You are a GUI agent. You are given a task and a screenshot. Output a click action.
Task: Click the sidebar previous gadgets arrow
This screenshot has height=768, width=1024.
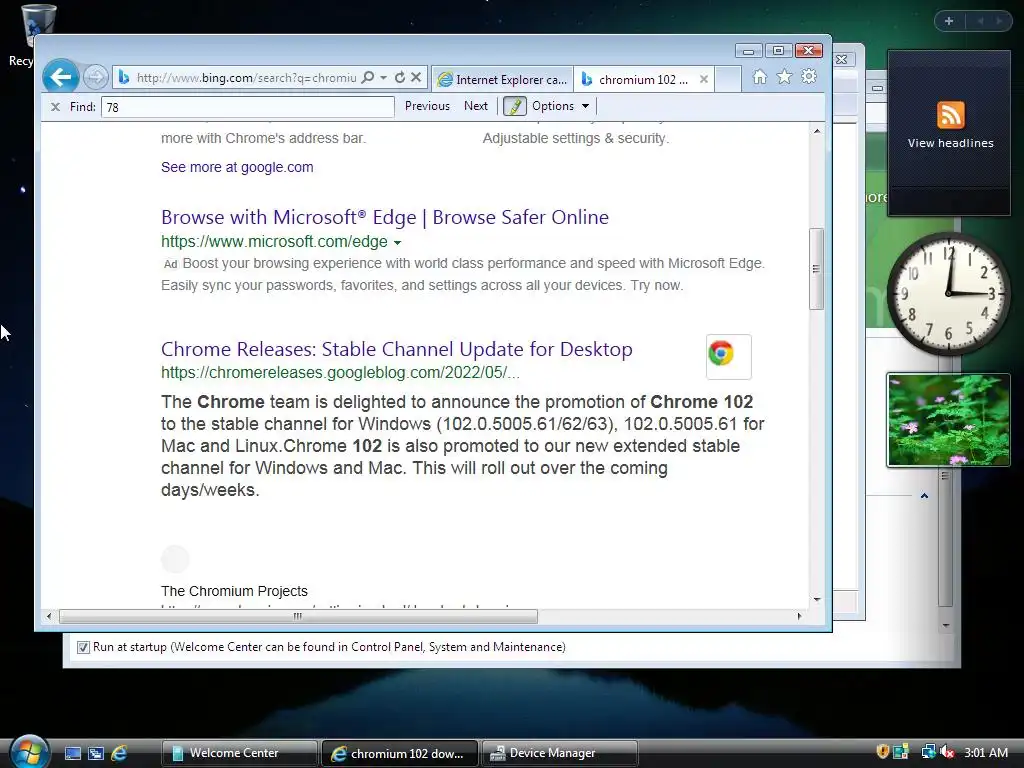coord(980,21)
